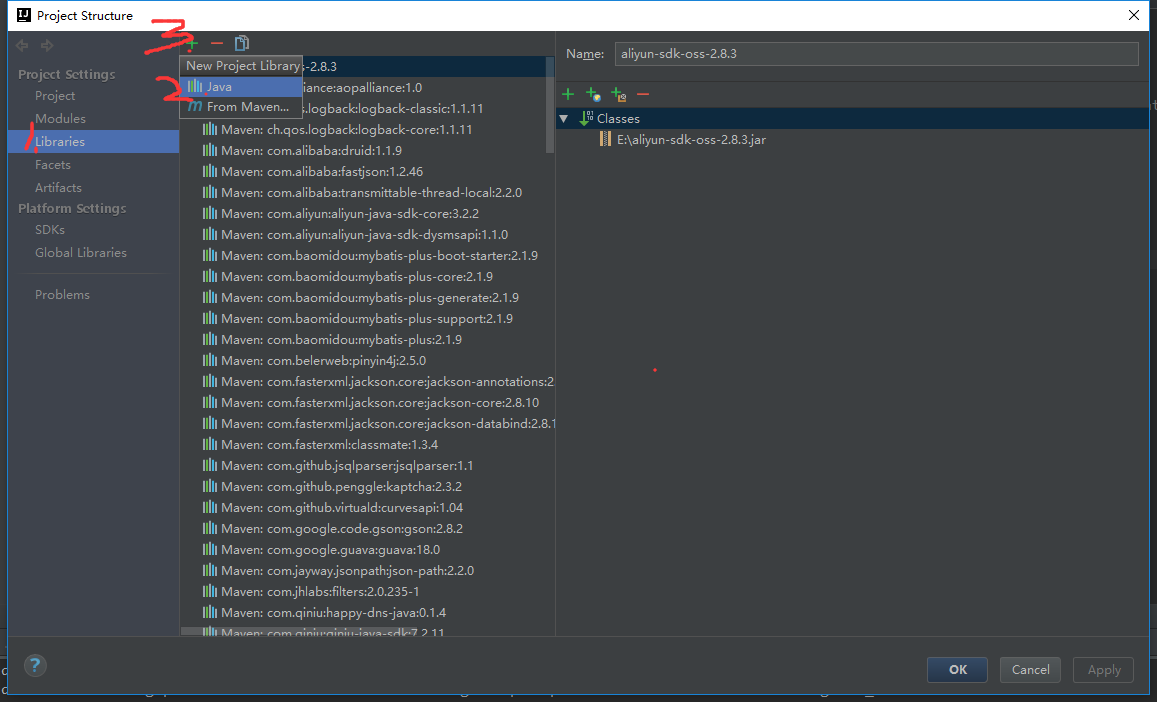This screenshot has height=702, width=1157.
Task: Click the help question mark button
Action: click(35, 665)
